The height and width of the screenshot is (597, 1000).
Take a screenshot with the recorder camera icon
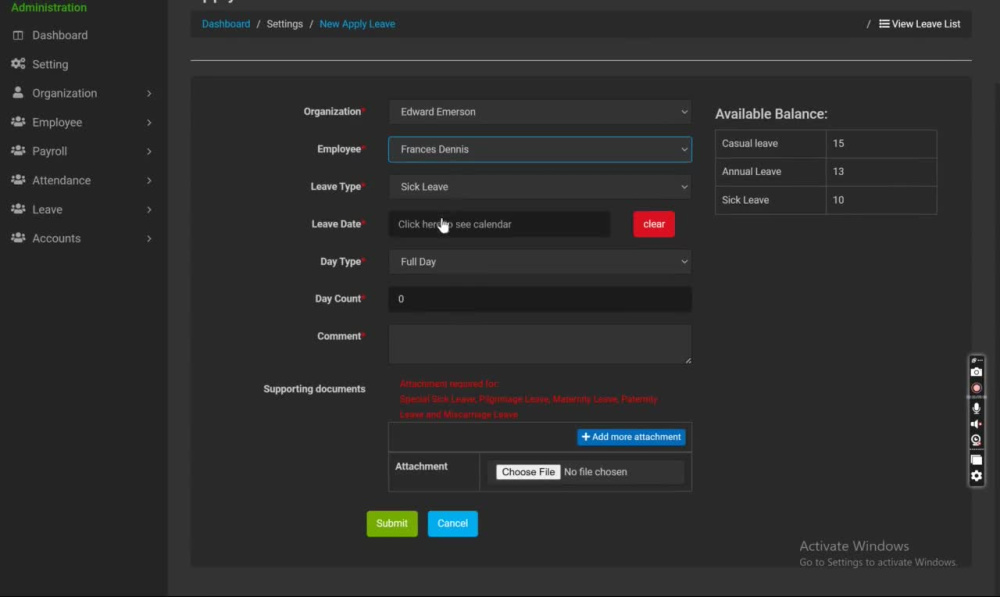[976, 372]
